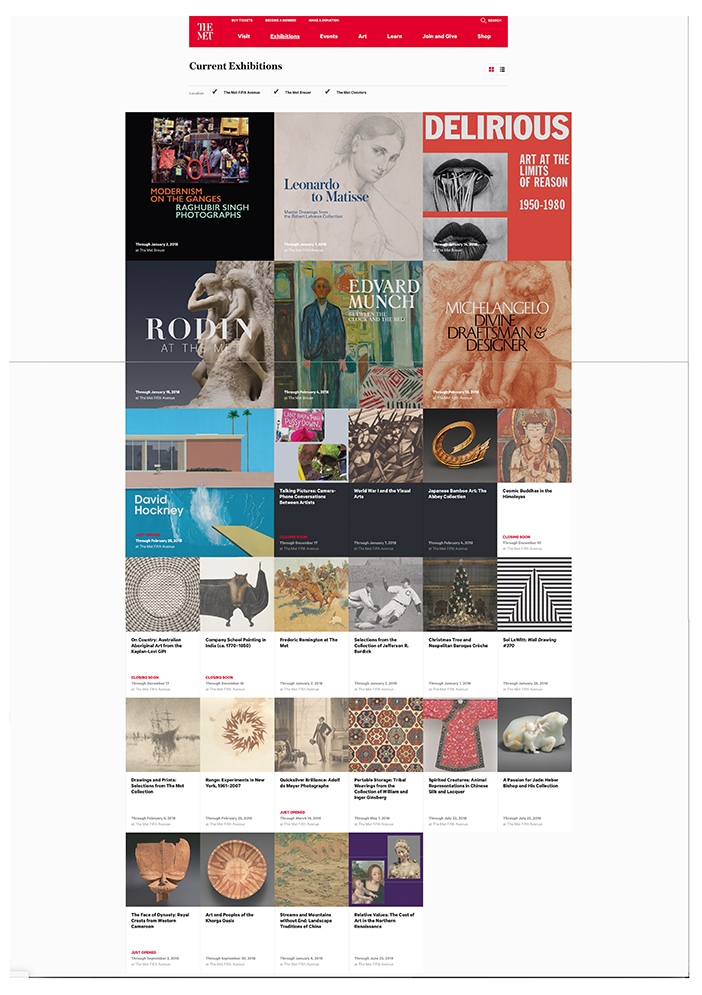This screenshot has height=995, width=702.
Task: Open the Visit menu
Action: (x=244, y=36)
